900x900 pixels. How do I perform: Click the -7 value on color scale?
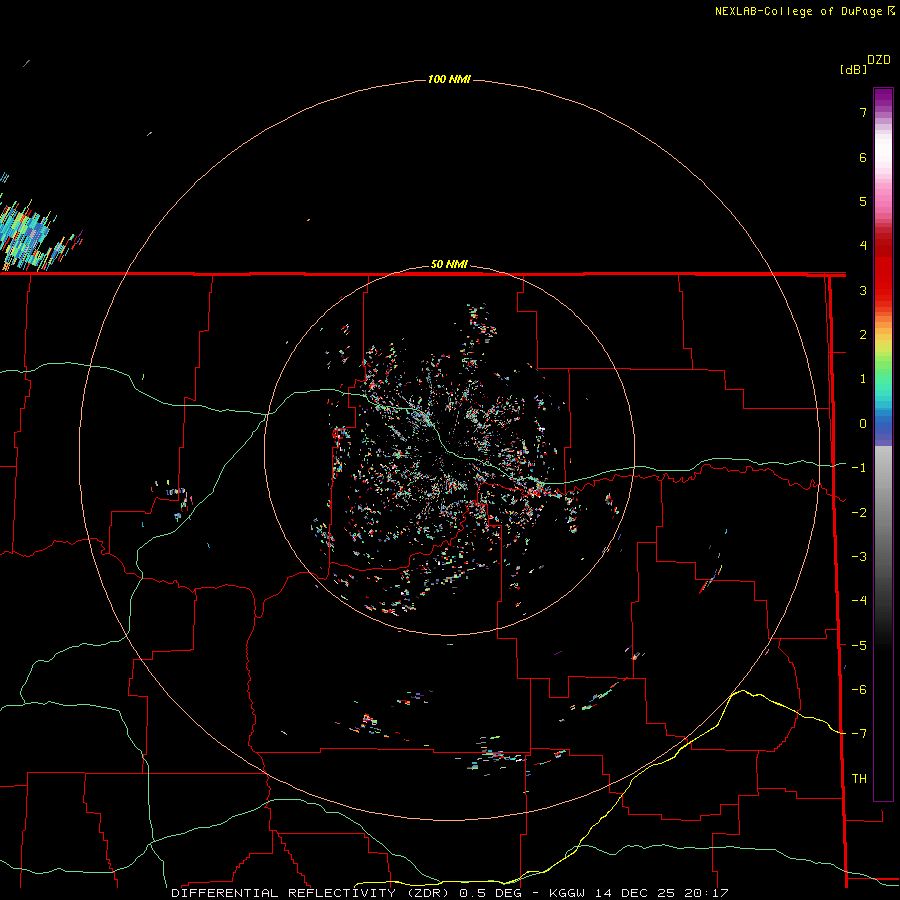click(x=859, y=734)
